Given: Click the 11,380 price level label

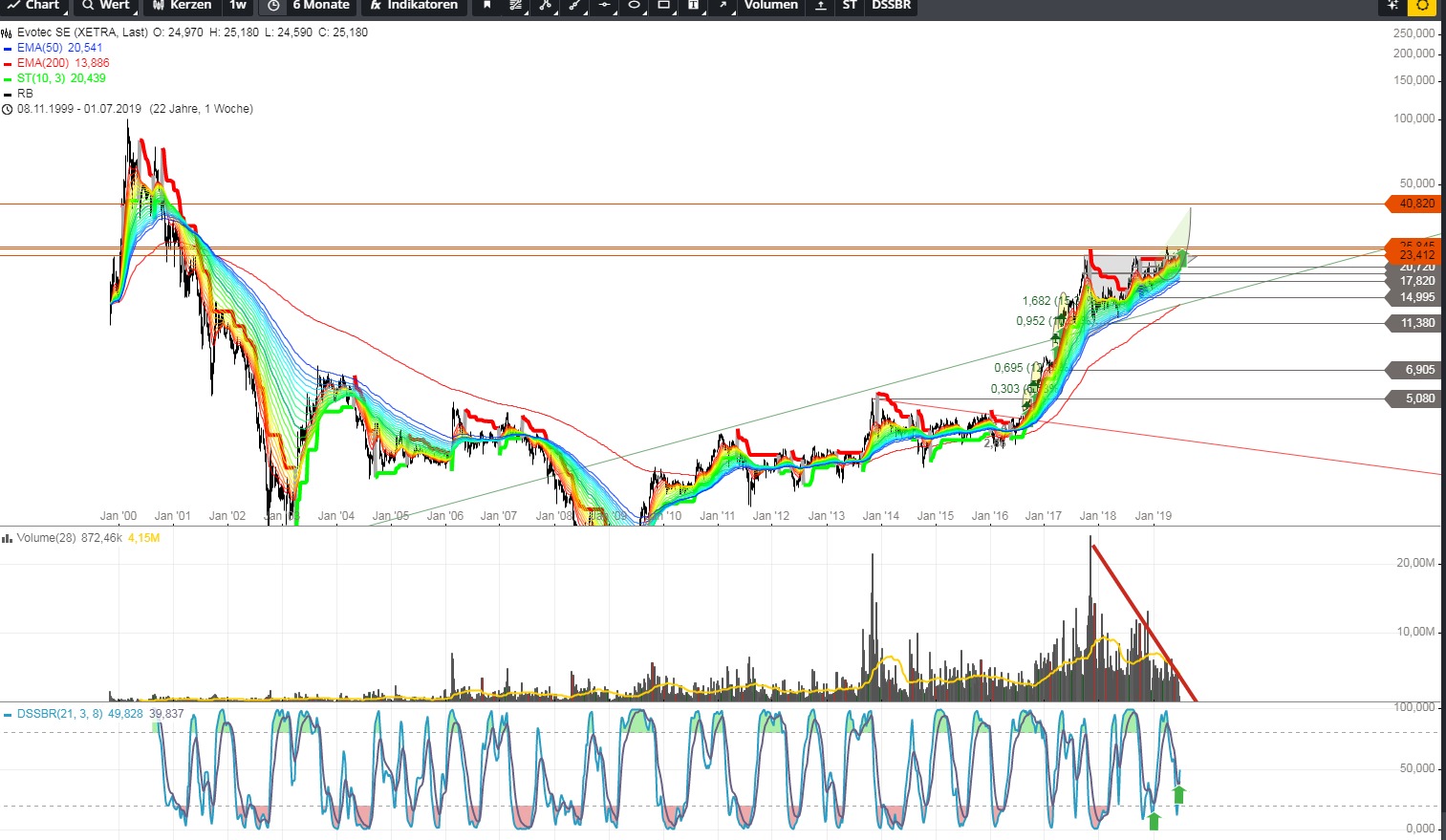Looking at the screenshot, I should click(1413, 323).
